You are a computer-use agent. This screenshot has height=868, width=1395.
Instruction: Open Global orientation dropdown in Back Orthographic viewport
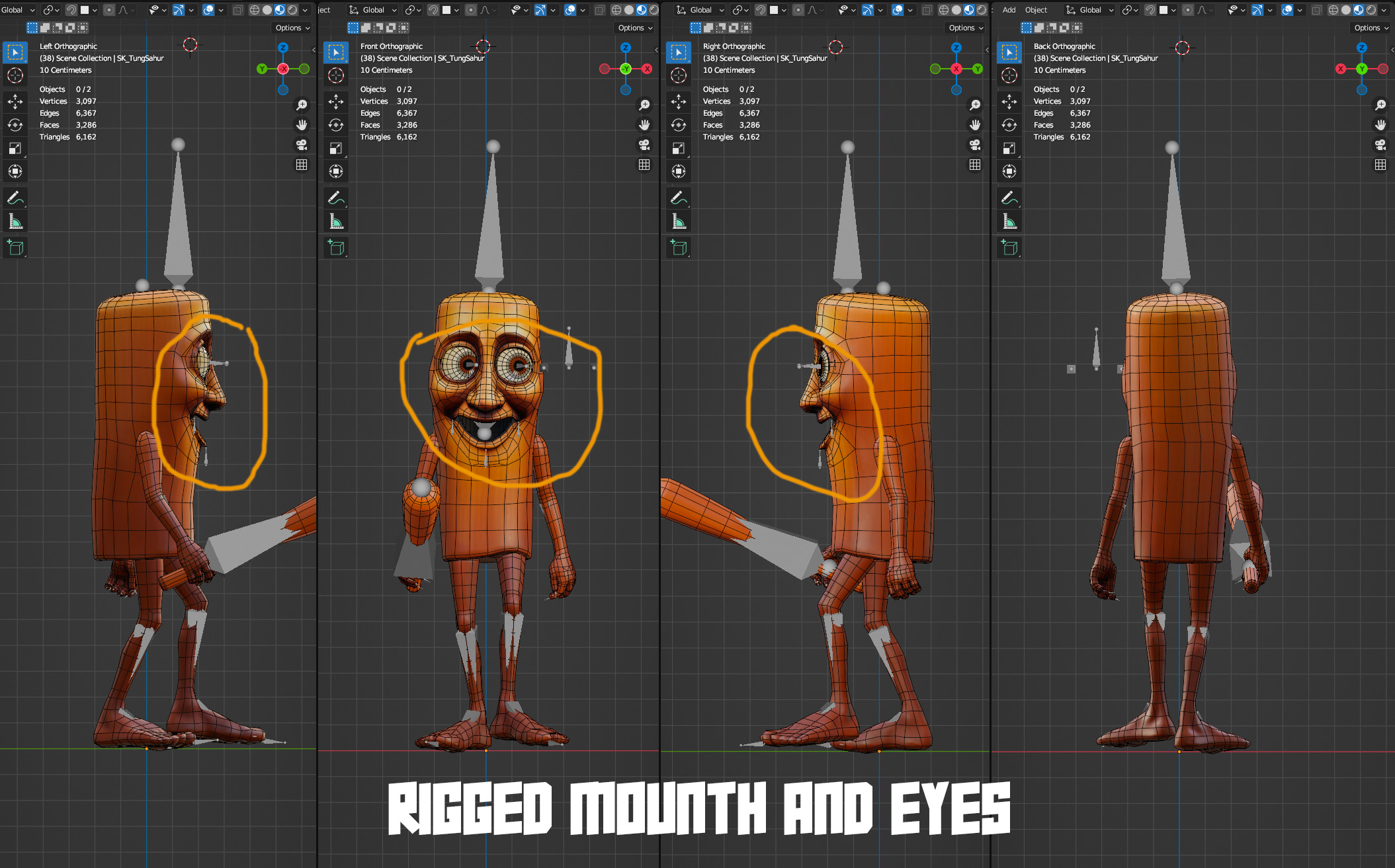[x=1090, y=10]
